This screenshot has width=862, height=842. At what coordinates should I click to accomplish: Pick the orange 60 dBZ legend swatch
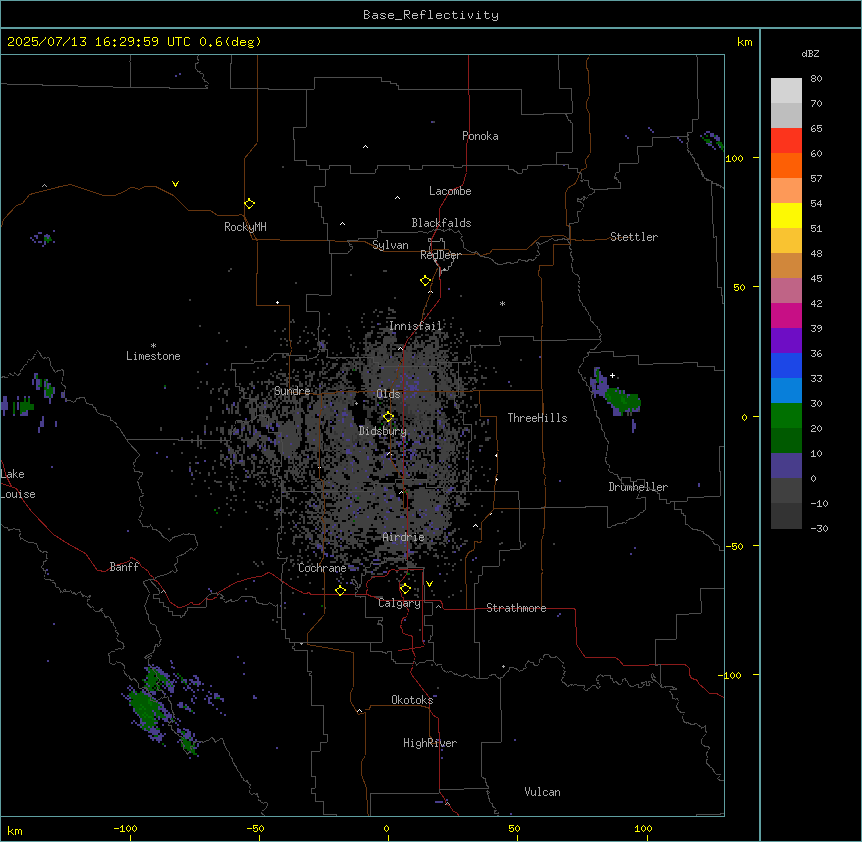pos(786,165)
